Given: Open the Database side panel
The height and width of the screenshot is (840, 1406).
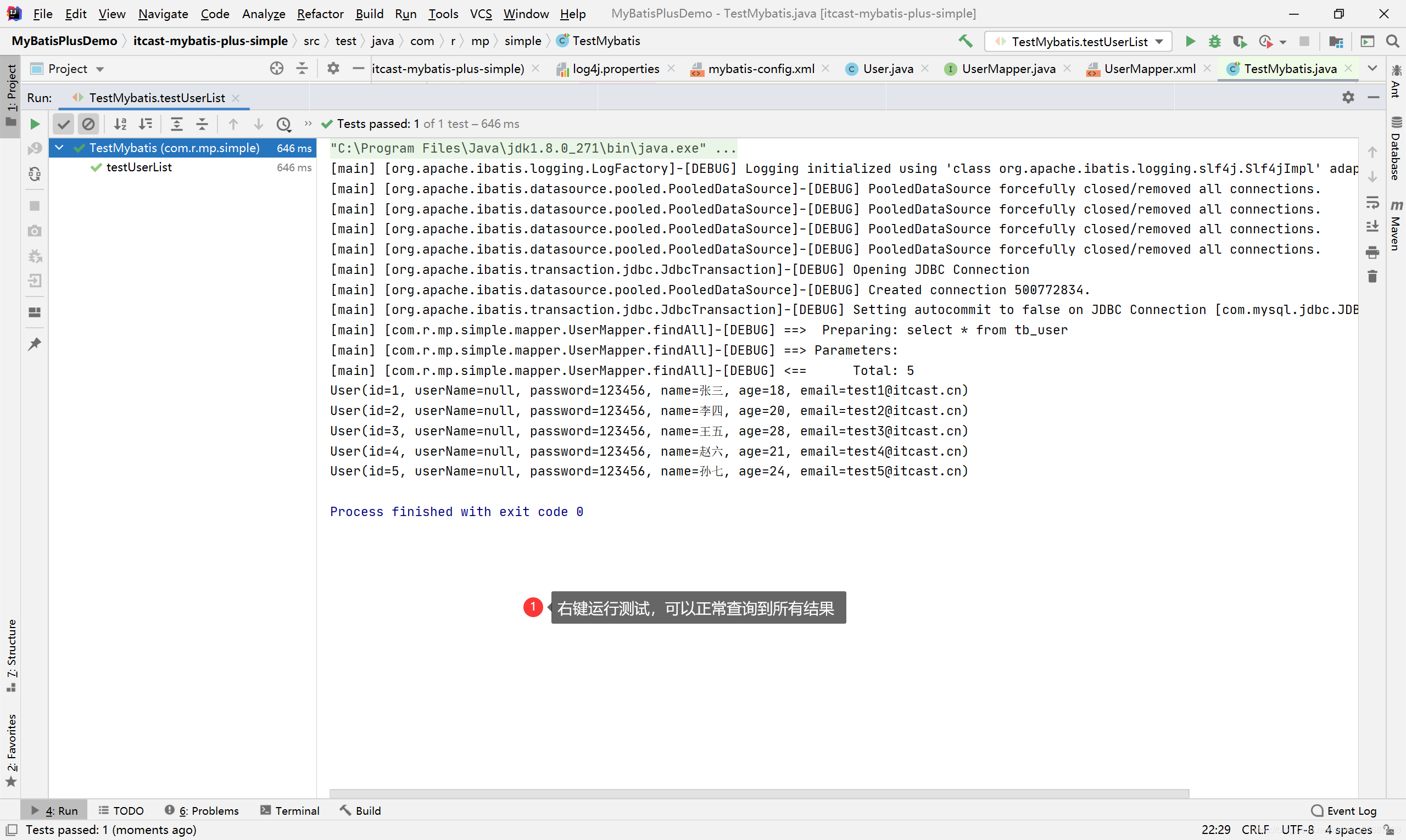Looking at the screenshot, I should point(1396,148).
